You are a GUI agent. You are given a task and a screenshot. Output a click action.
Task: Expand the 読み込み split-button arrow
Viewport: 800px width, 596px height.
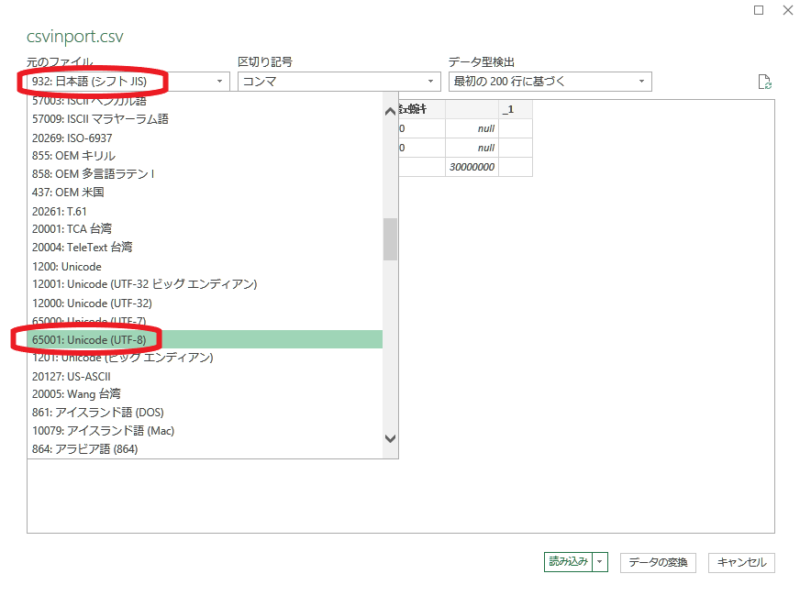point(600,562)
